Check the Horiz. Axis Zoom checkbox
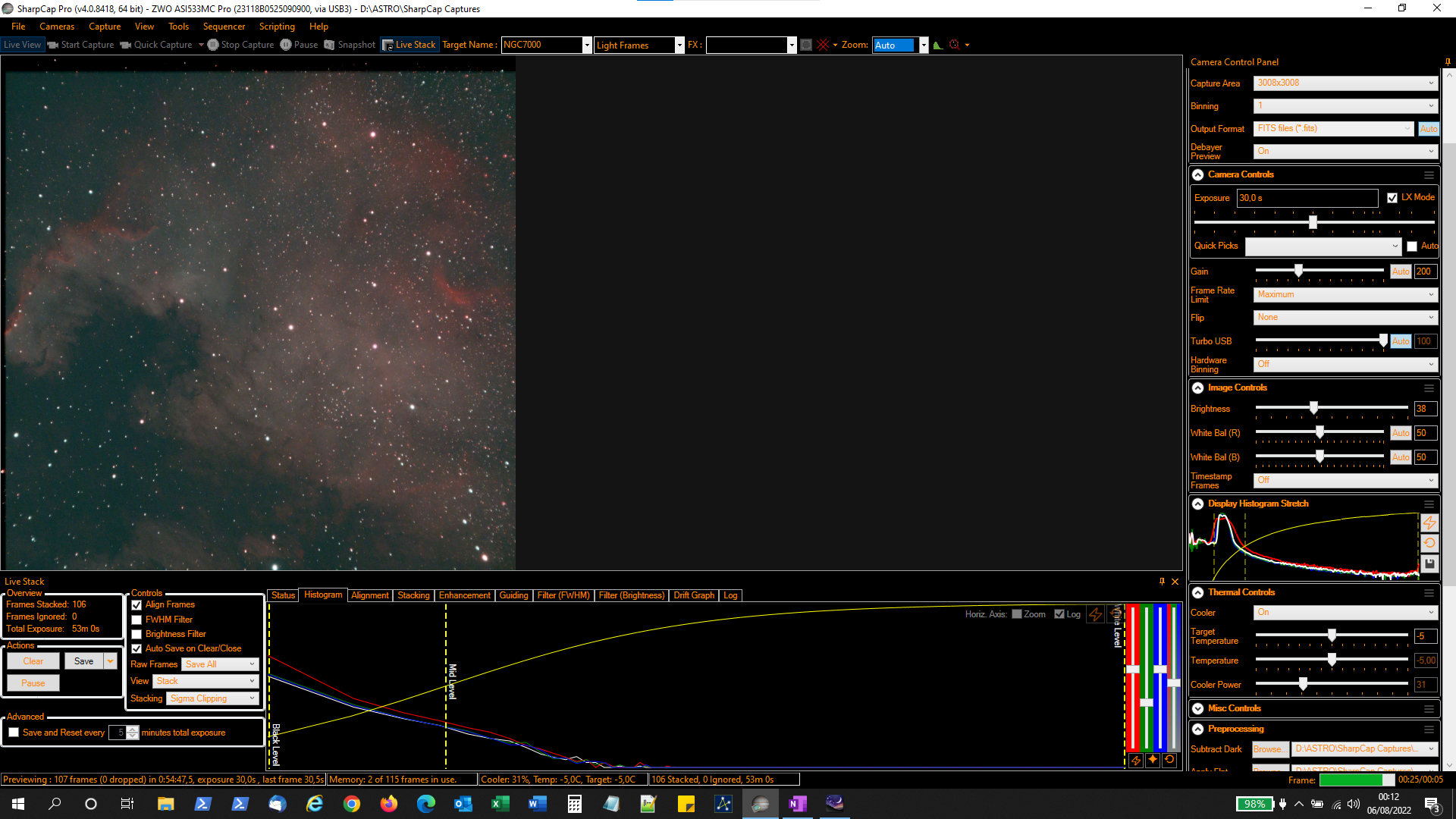The height and width of the screenshot is (819, 1456). point(1017,614)
